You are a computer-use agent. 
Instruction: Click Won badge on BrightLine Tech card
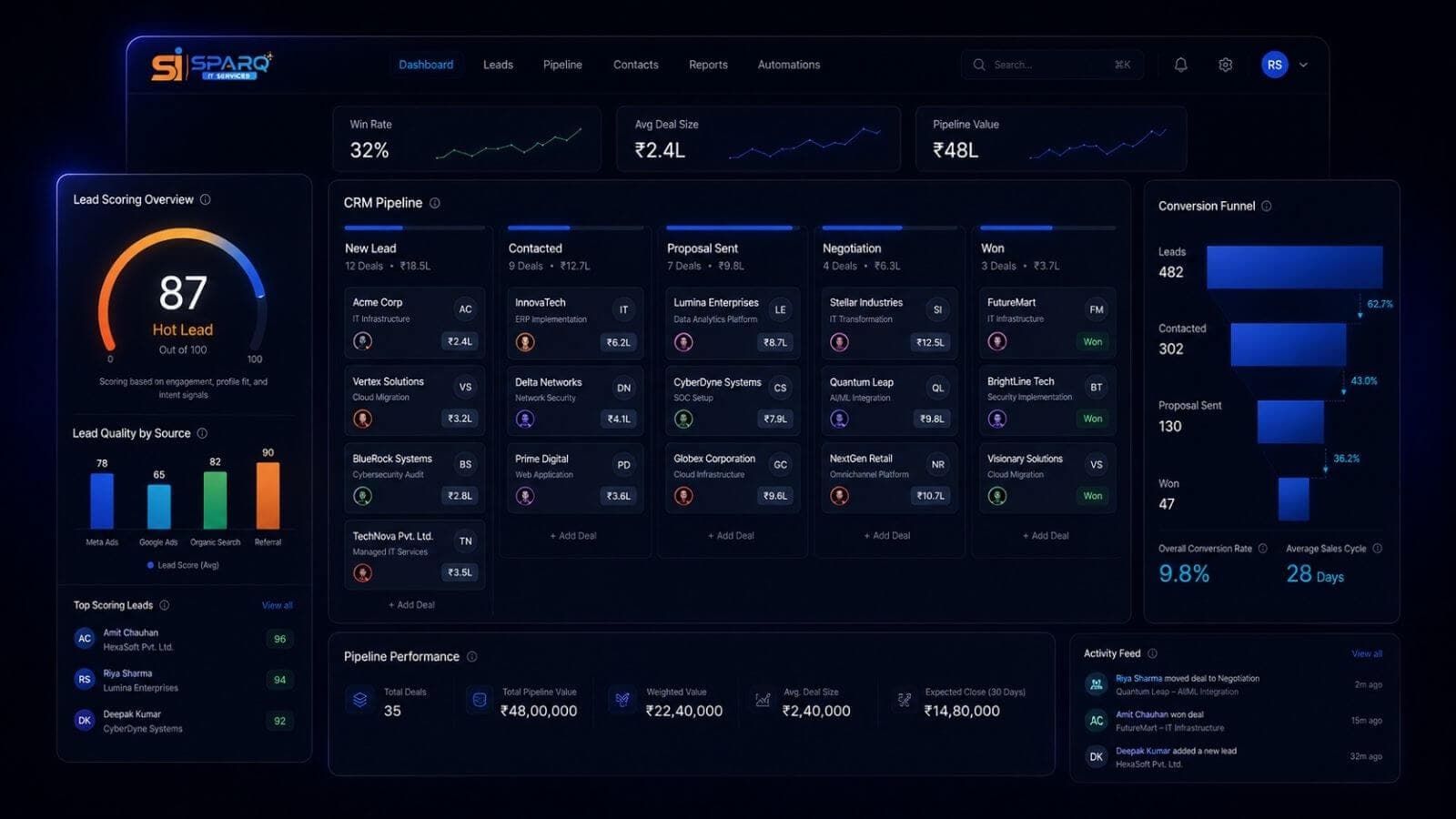tap(1093, 419)
